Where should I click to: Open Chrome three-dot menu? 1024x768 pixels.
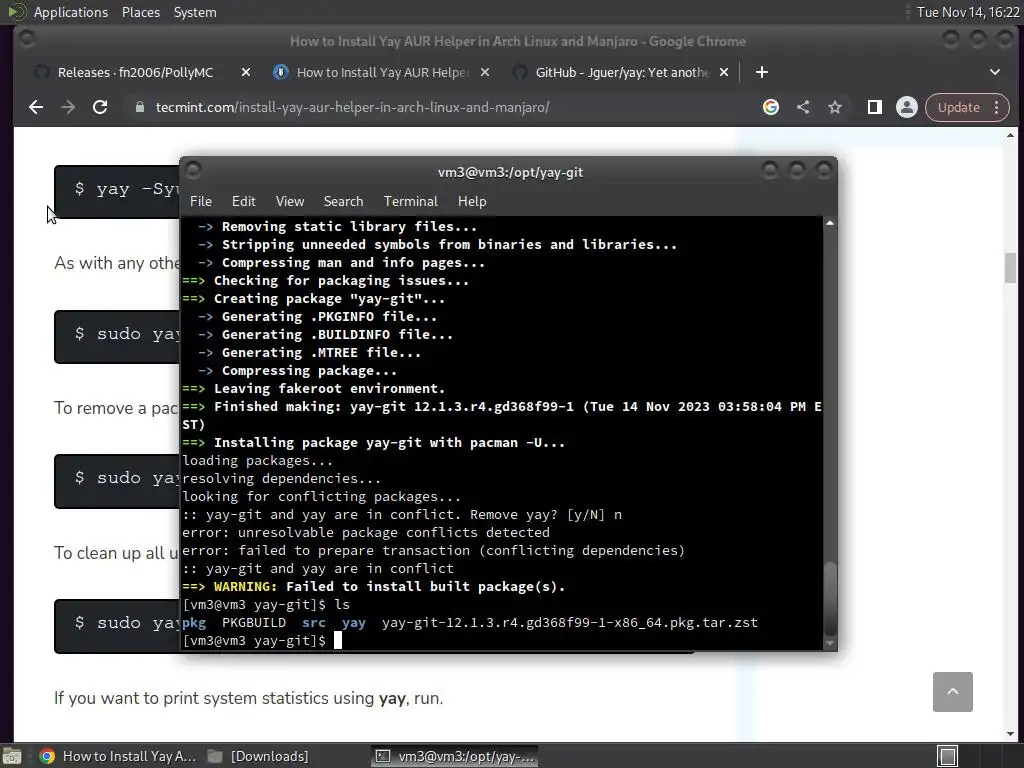coord(997,107)
